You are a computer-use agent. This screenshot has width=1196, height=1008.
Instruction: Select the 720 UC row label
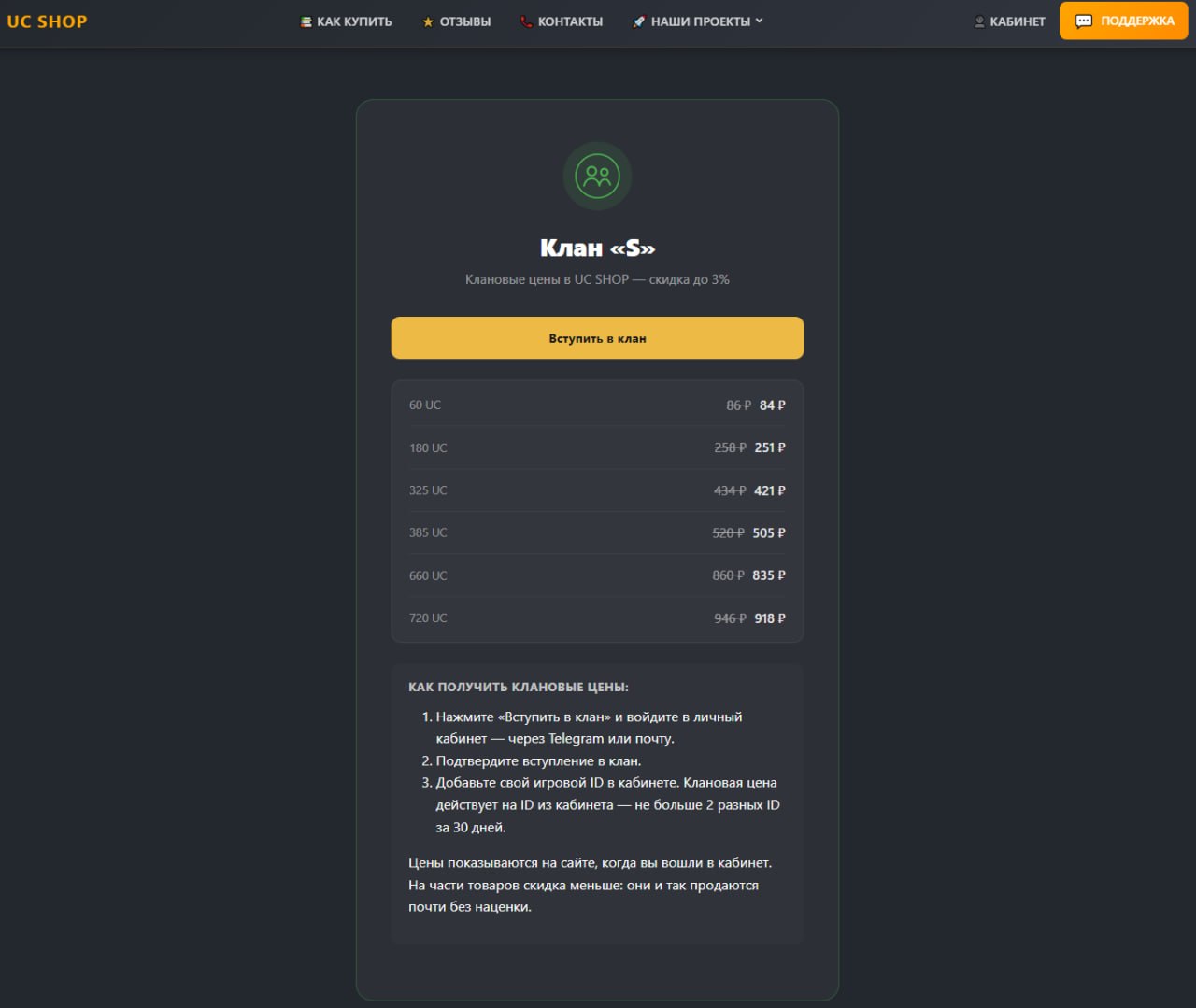point(428,618)
